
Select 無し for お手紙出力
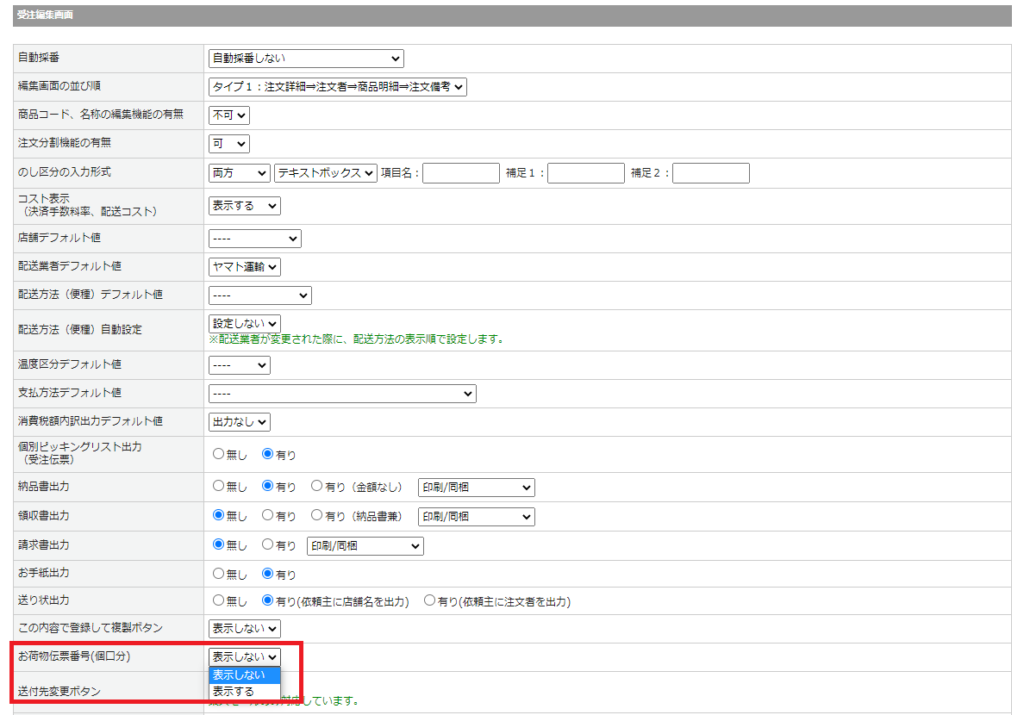pos(219,574)
